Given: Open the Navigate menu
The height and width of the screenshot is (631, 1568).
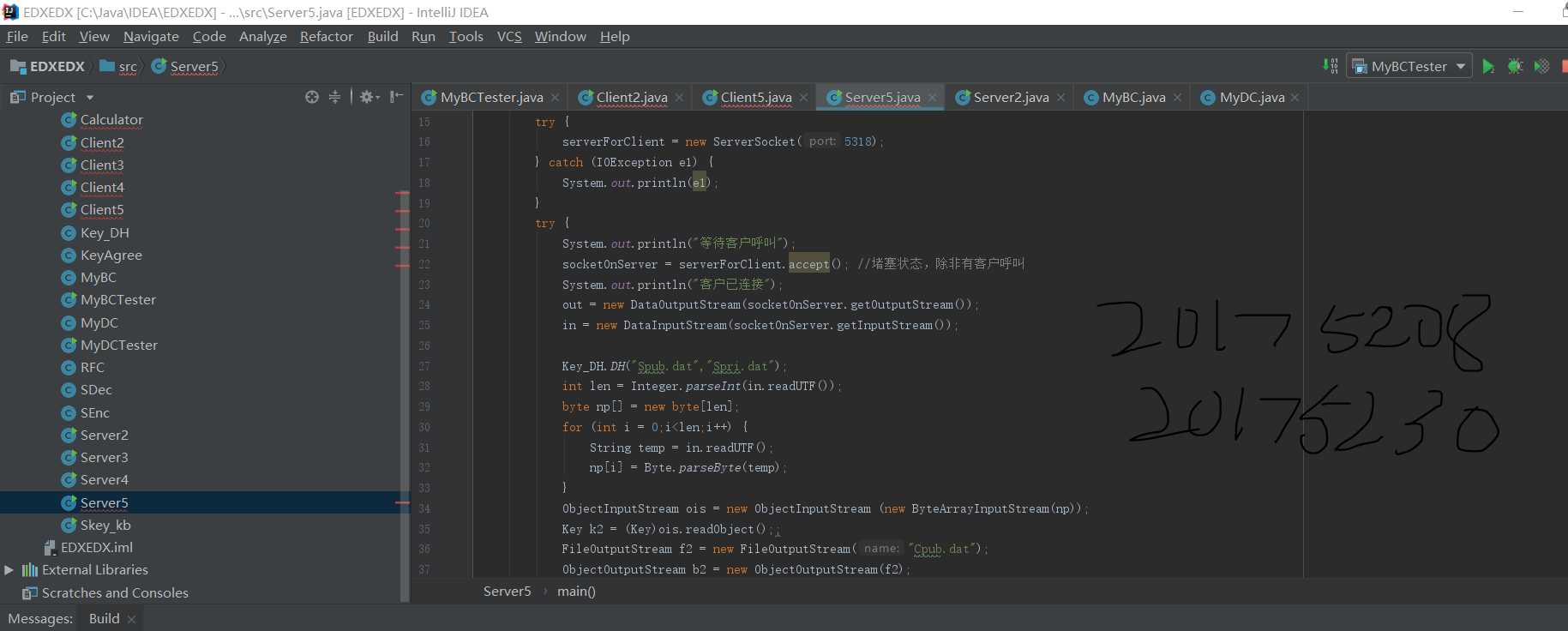Looking at the screenshot, I should point(151,36).
